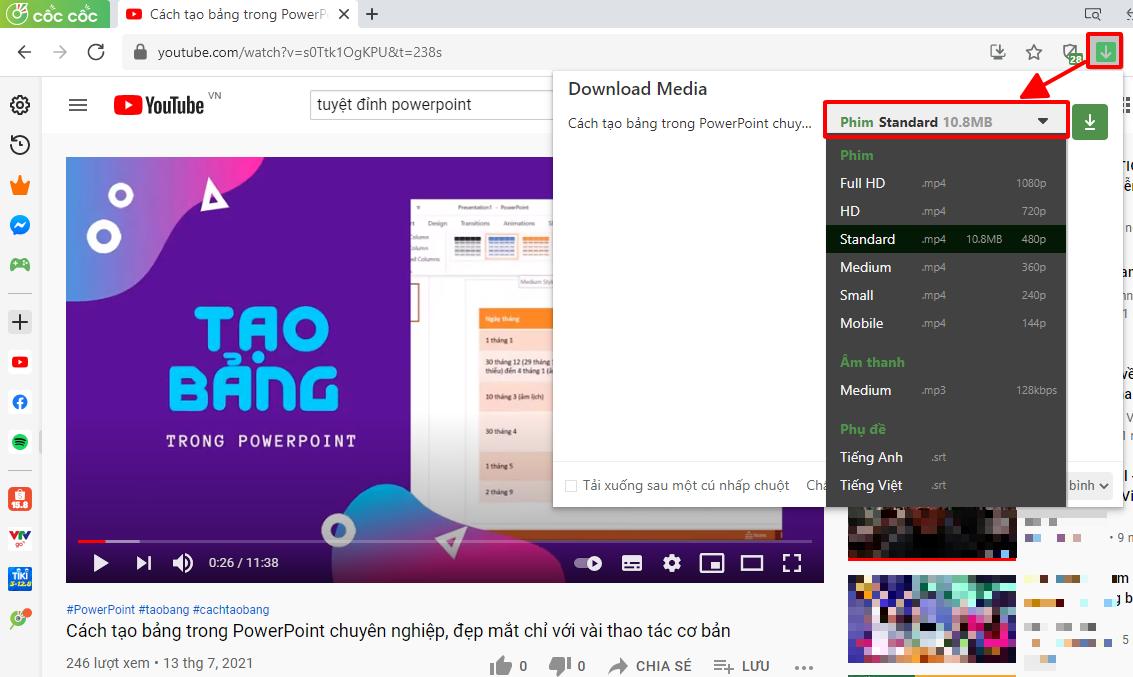1133x677 pixels.
Task: Click the green media download toolbar icon
Action: [1106, 52]
